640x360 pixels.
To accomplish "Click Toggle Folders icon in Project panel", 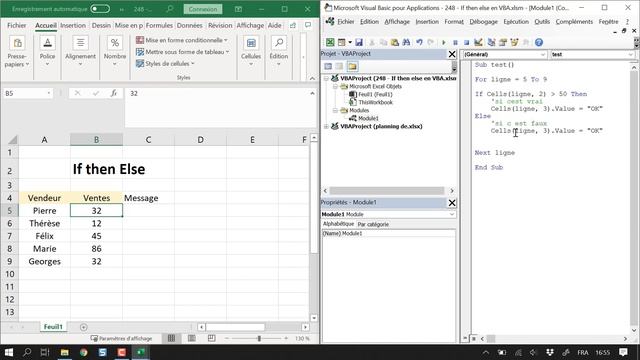I will pyautogui.click(x=353, y=66).
